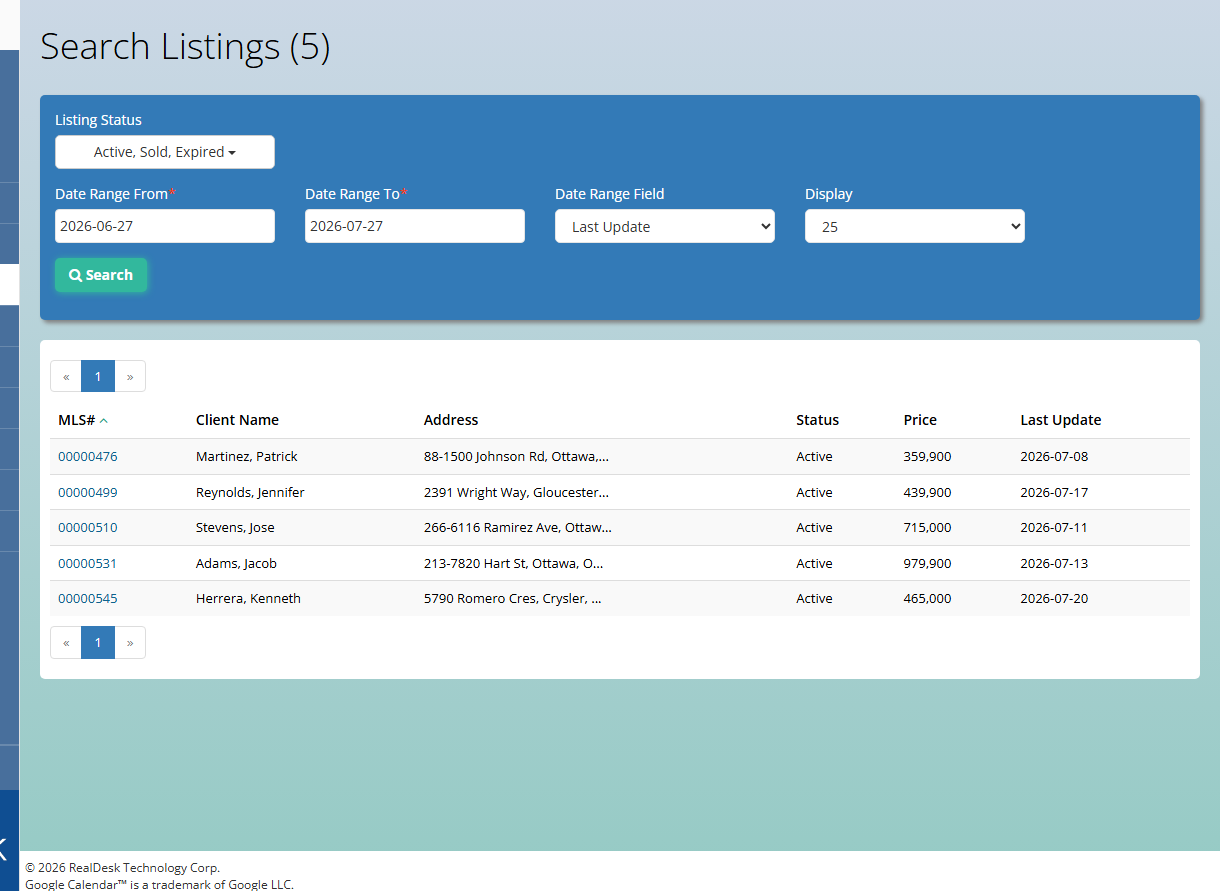Screen dimensions: 1220x891
Task: Open listing 00000510
Action: pos(87,527)
